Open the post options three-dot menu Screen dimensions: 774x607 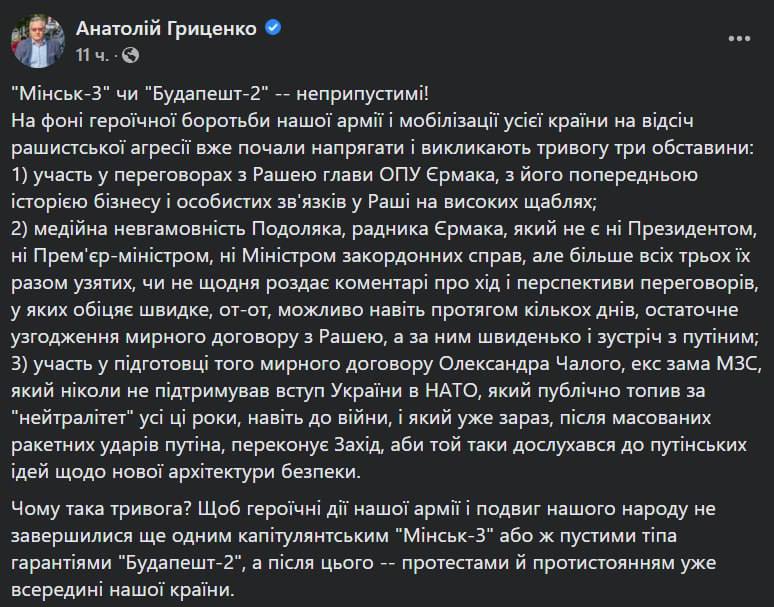739,38
